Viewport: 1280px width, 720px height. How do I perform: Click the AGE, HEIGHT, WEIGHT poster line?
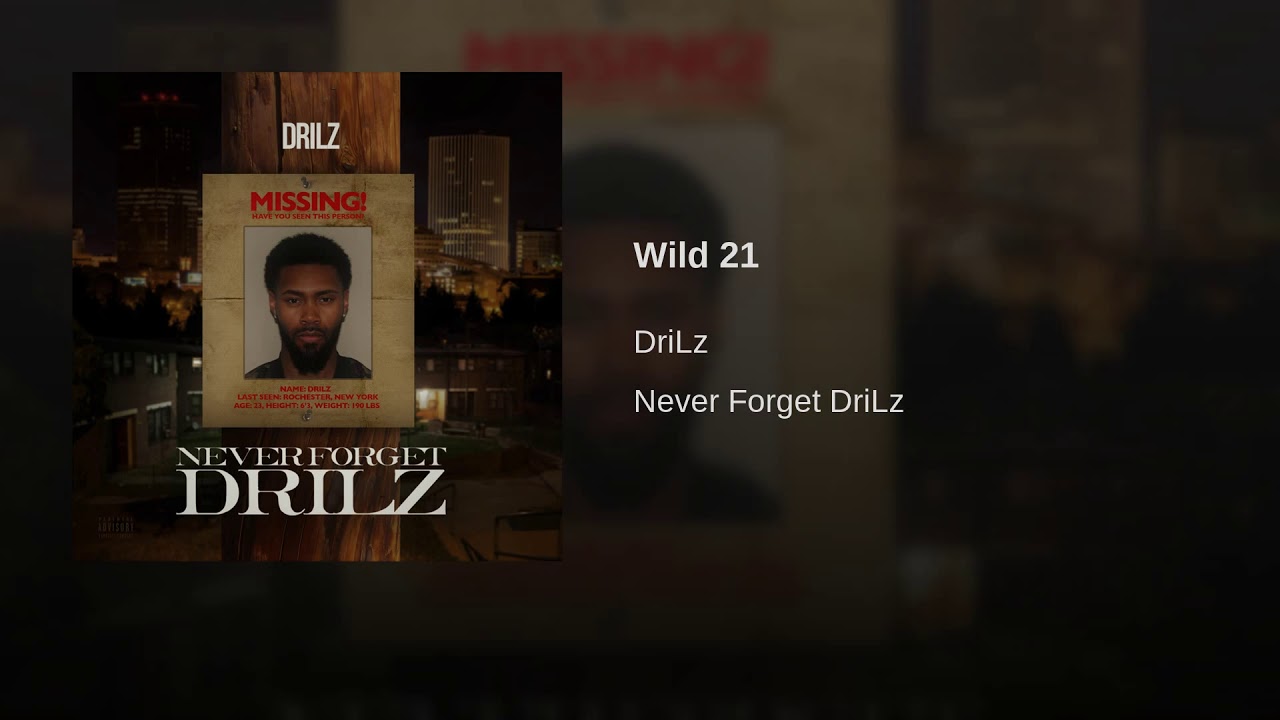[x=307, y=407]
